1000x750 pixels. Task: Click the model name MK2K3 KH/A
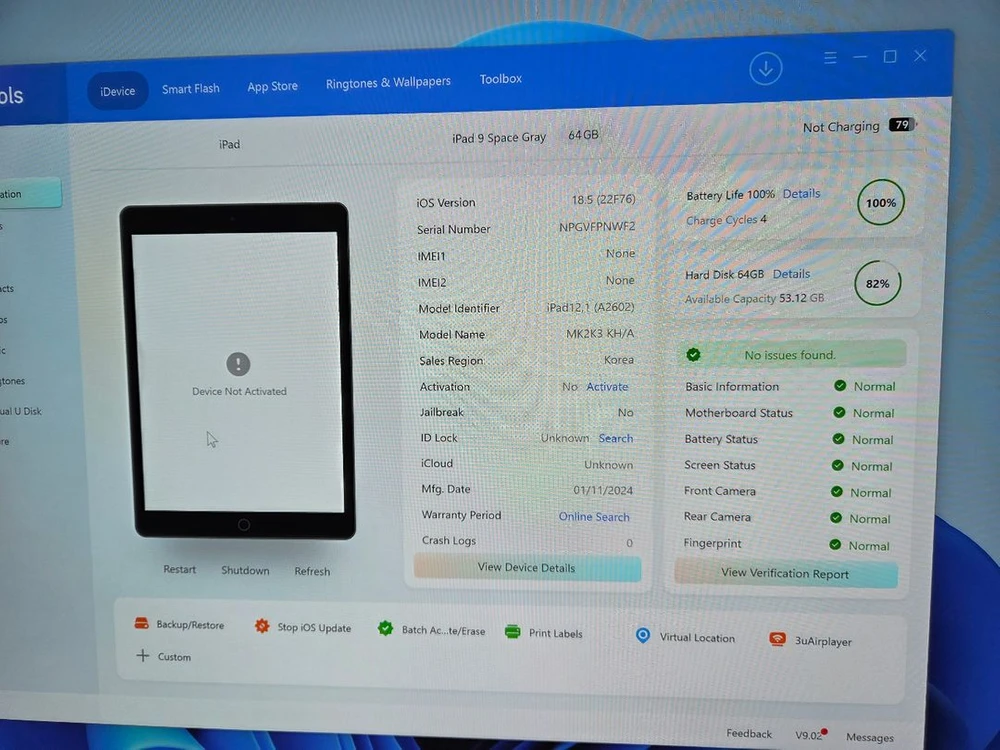click(x=600, y=334)
